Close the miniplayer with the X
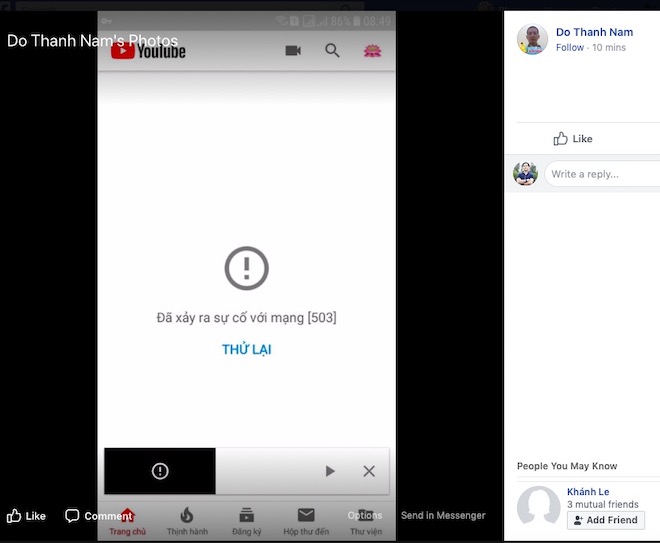The image size is (660, 543). pos(369,471)
